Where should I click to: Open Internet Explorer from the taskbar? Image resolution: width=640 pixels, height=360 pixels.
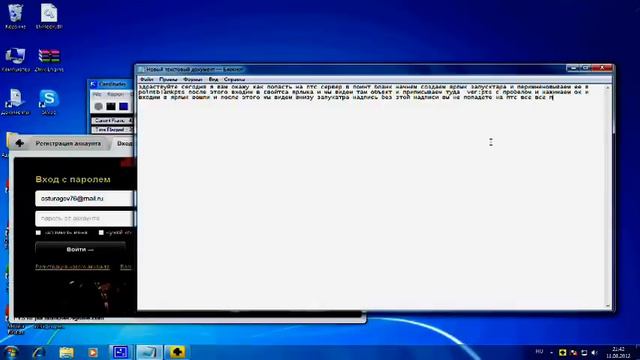[x=39, y=352]
